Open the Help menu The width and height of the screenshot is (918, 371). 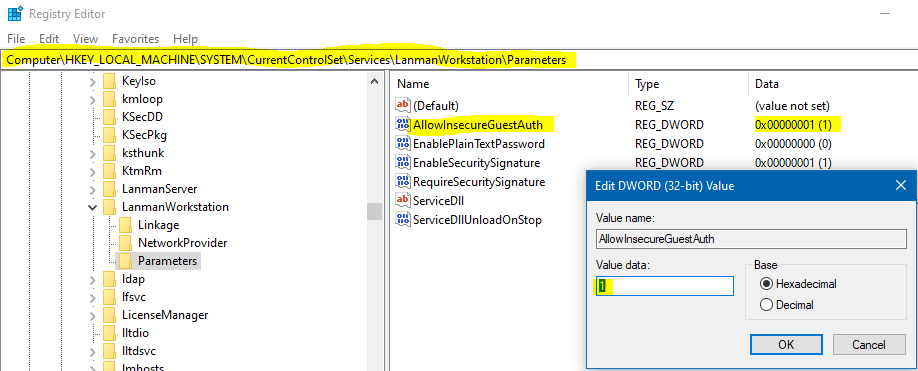(185, 39)
